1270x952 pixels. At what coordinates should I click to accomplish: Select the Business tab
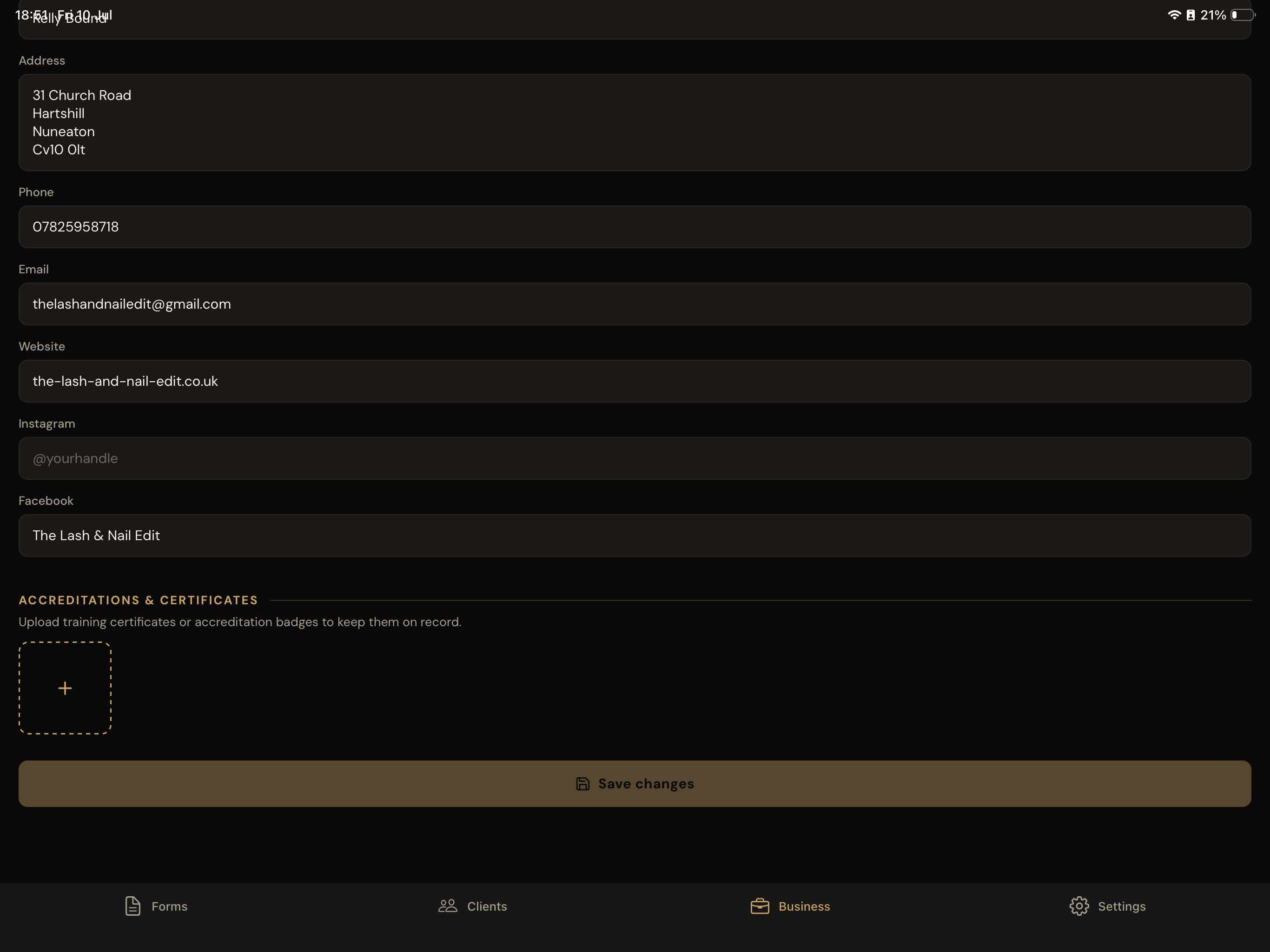790,906
